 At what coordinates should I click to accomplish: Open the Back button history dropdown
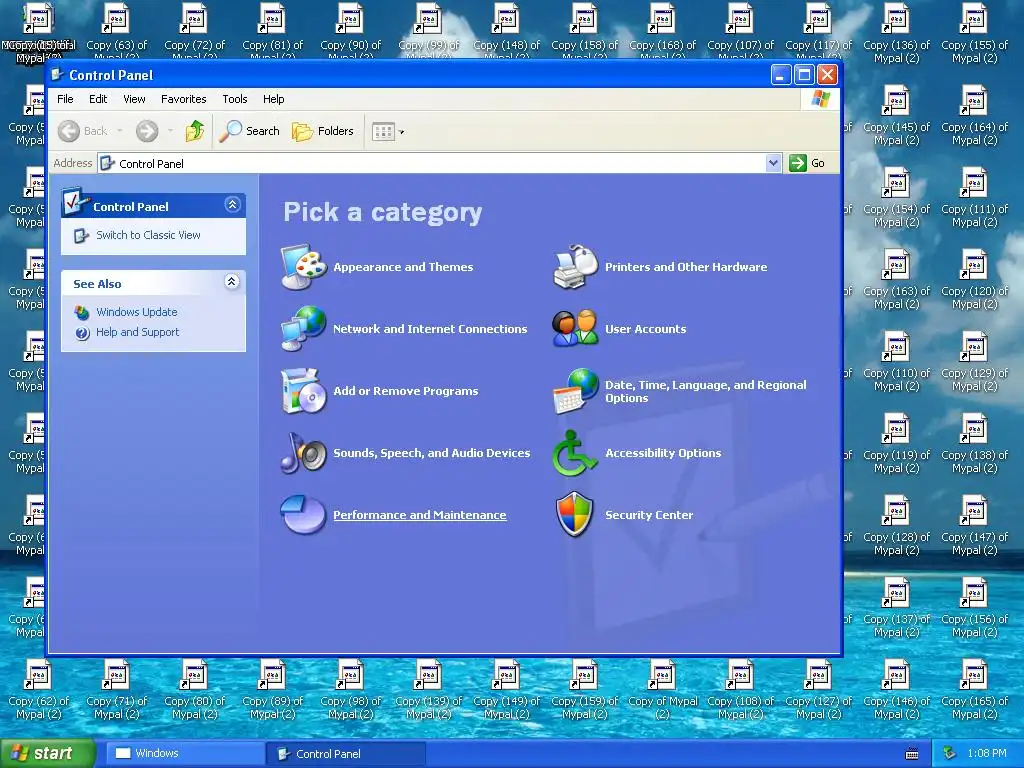(120, 131)
